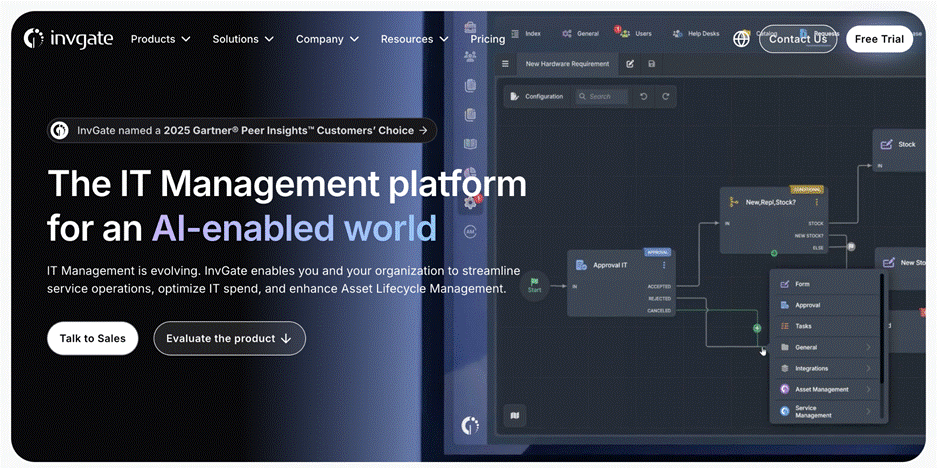
Task: Open the three-dot menu on New,Repl,Stock? node
Action: (816, 203)
